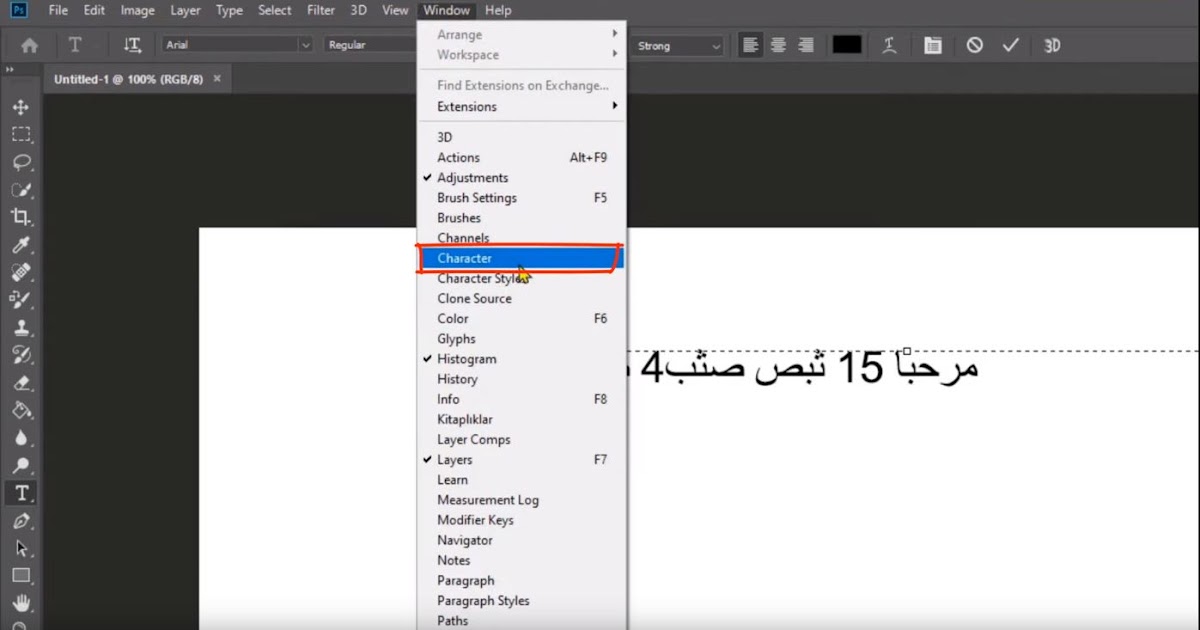Choose Channels from the Window menu
1200x630 pixels.
522,238
